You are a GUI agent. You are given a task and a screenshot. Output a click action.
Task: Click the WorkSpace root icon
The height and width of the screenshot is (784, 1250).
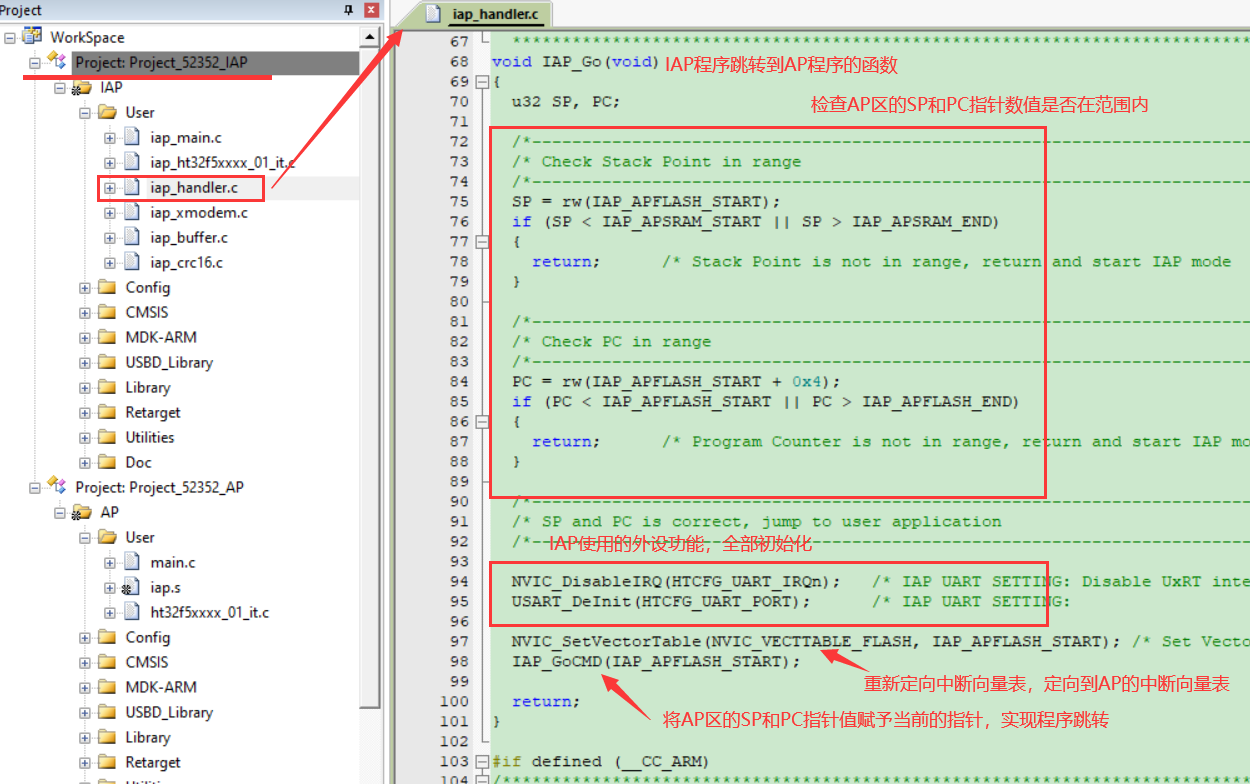(34, 37)
